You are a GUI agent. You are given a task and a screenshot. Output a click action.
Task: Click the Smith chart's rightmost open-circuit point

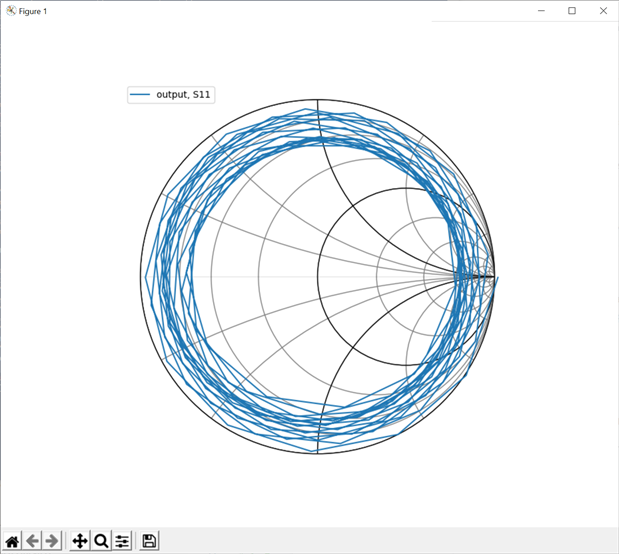[x=494, y=277]
